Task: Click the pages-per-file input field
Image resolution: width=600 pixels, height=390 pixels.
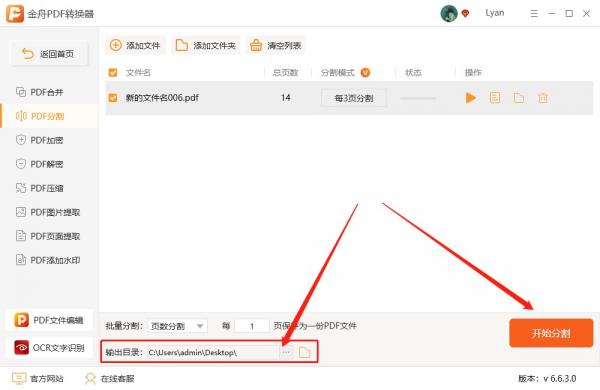Action: pyautogui.click(x=252, y=326)
